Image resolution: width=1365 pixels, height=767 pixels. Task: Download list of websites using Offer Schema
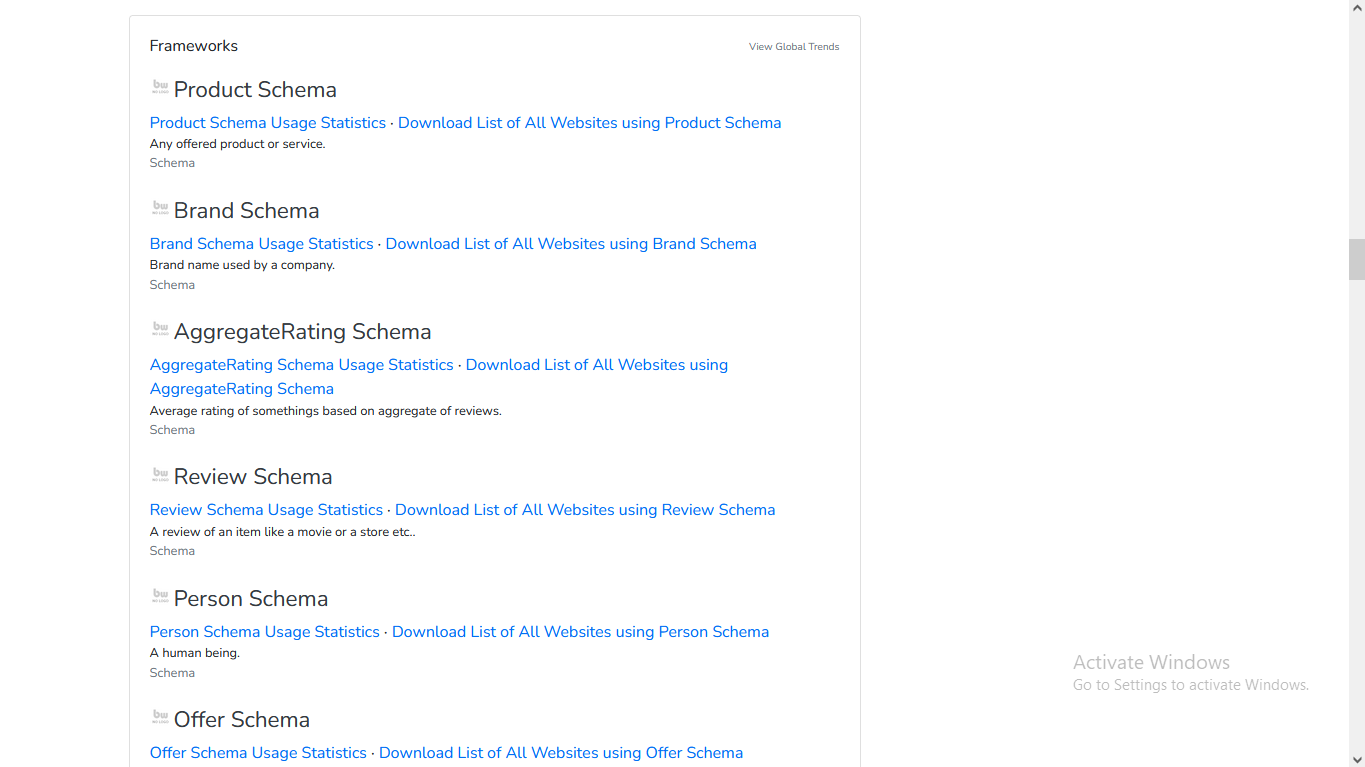tap(561, 753)
